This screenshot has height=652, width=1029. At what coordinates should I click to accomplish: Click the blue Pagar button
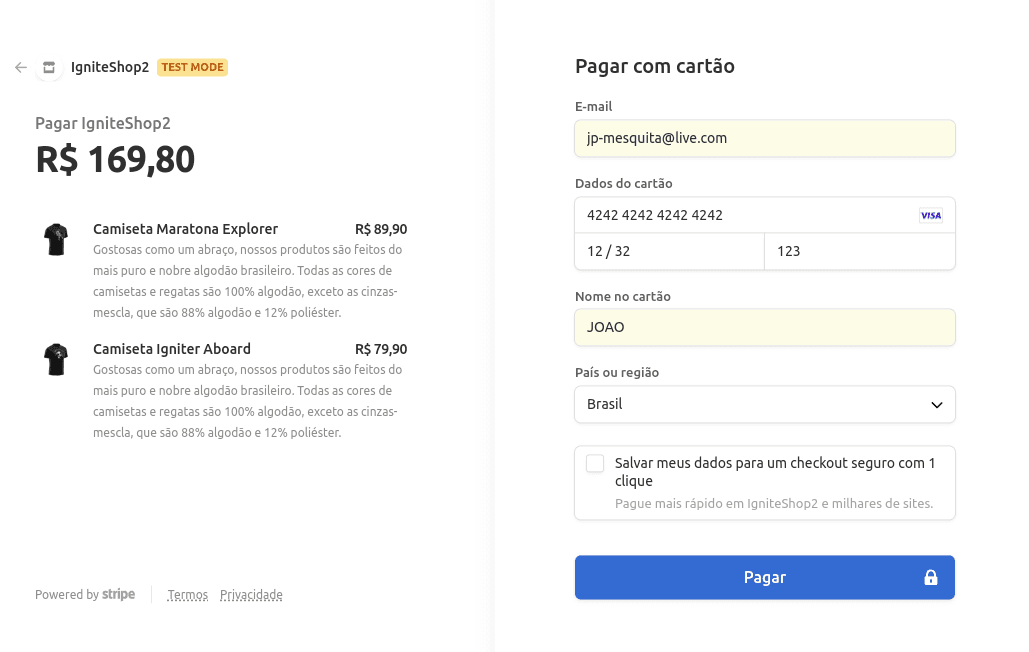click(765, 577)
